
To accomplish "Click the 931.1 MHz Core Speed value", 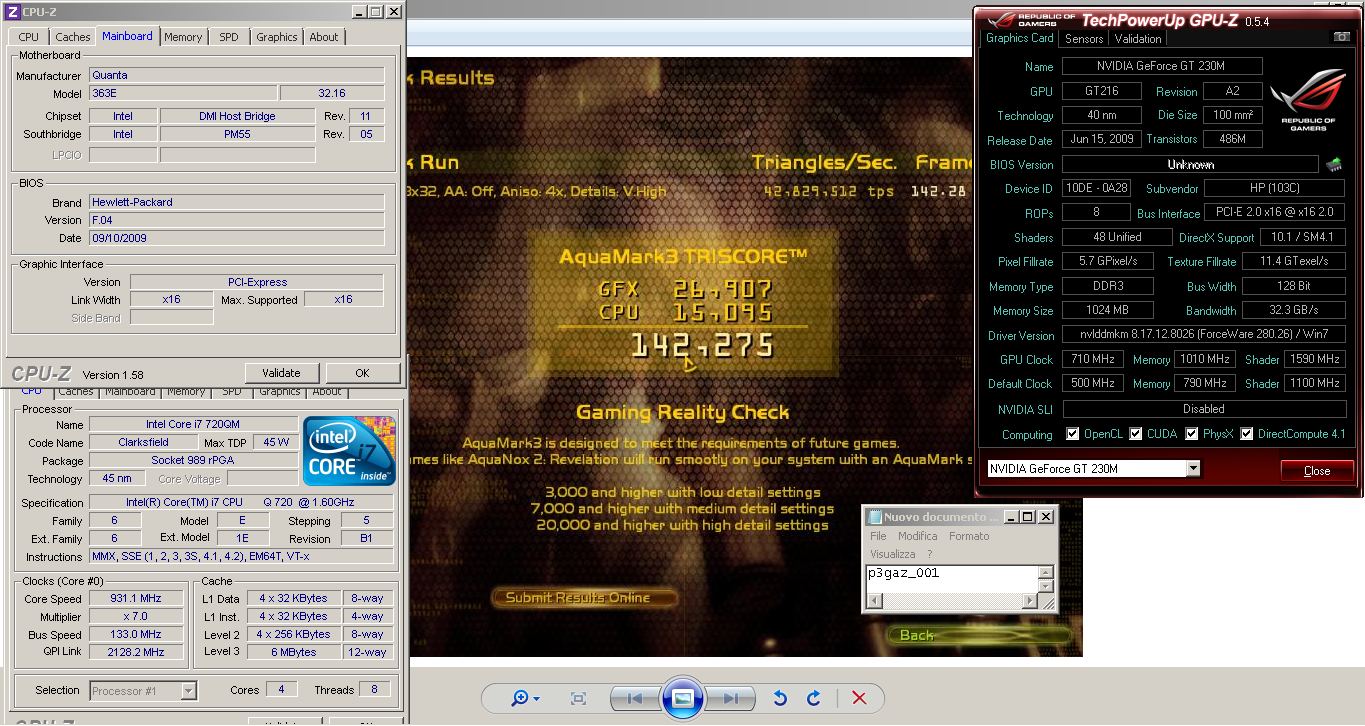I will (137, 598).
